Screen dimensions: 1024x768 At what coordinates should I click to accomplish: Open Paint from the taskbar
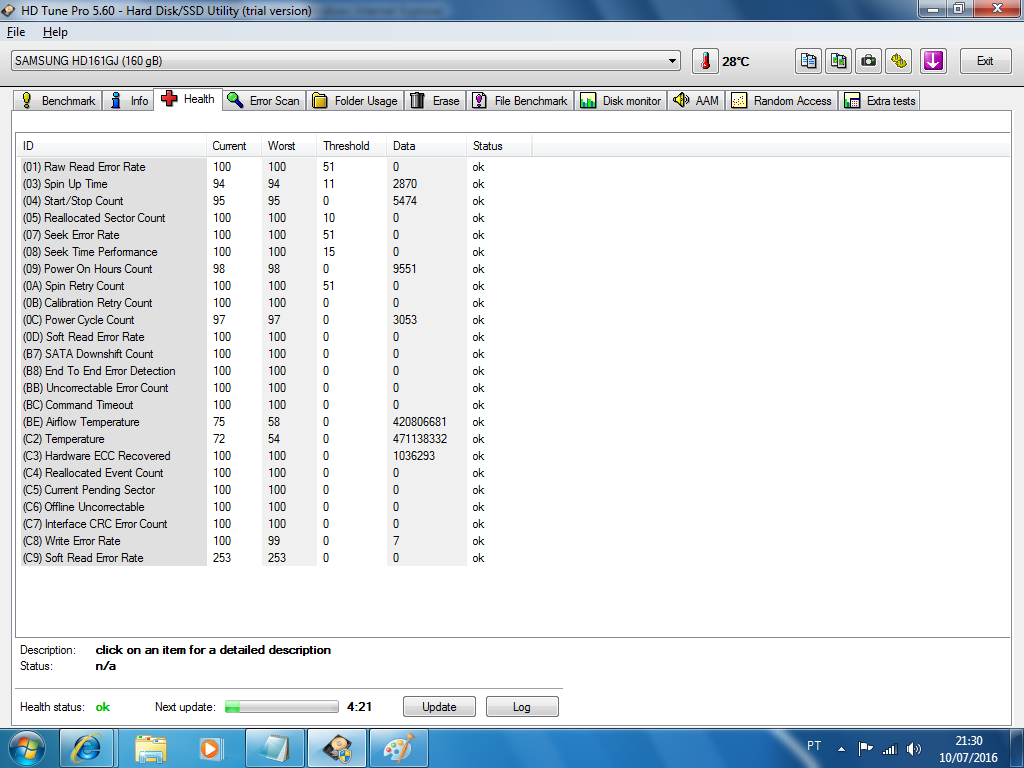399,748
